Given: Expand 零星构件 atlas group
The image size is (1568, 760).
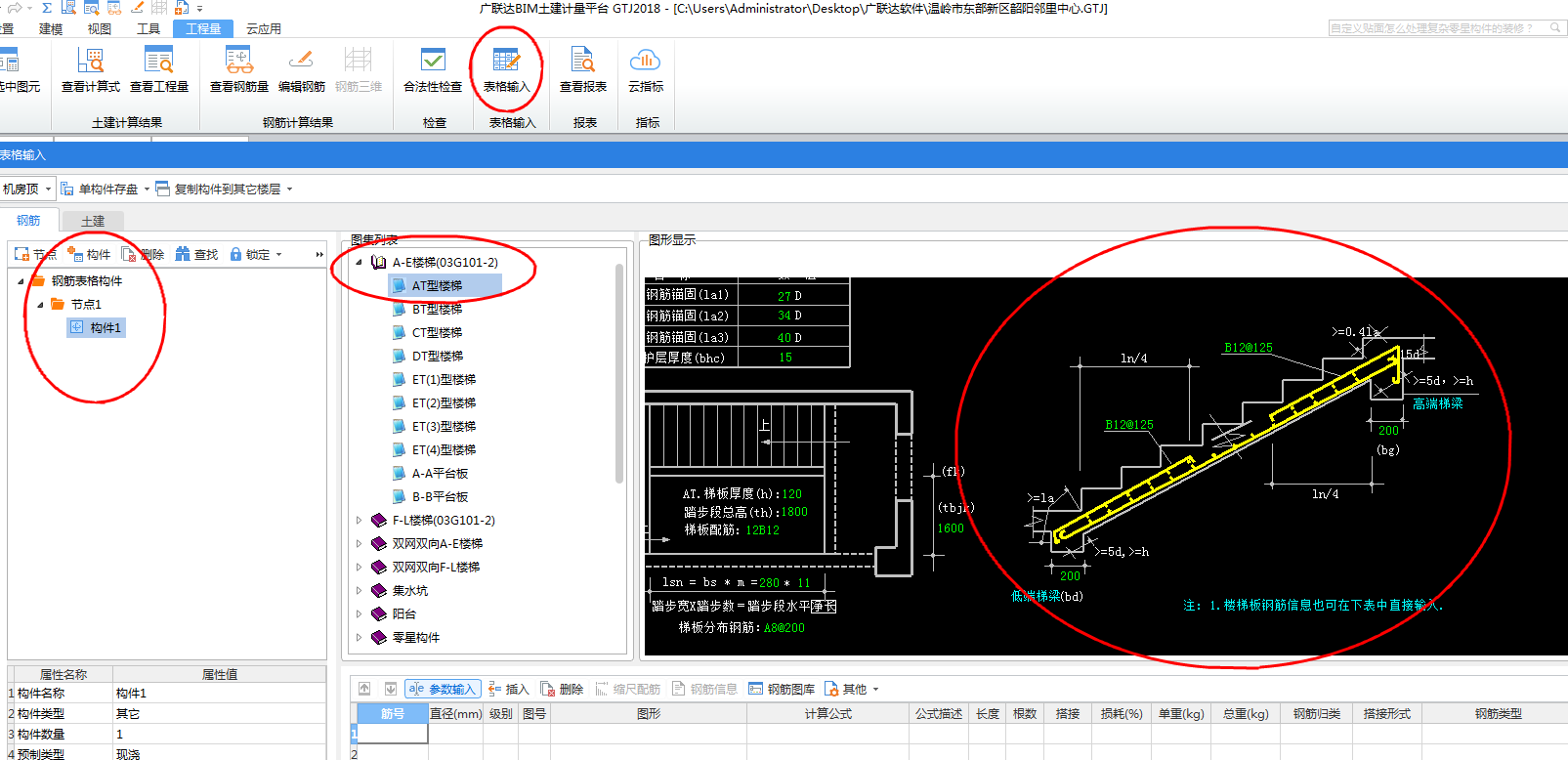Looking at the screenshot, I should pyautogui.click(x=359, y=638).
